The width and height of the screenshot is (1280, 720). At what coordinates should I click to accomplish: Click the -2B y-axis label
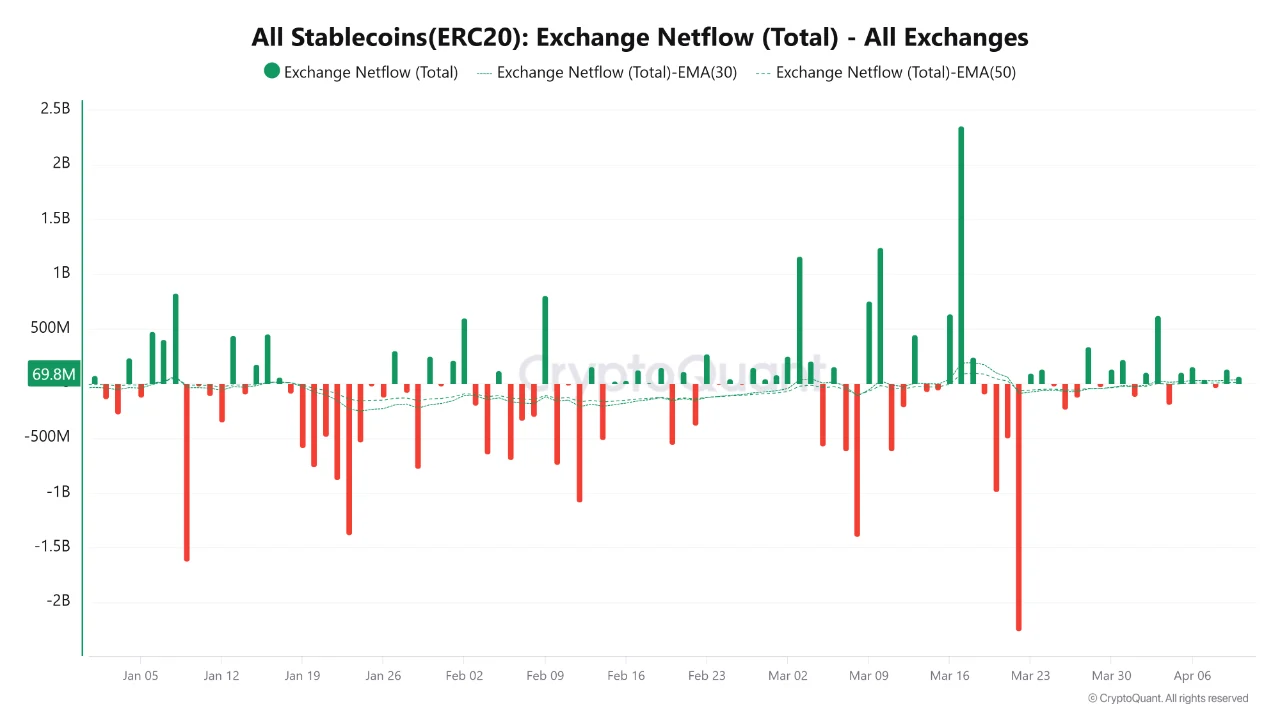tap(56, 601)
